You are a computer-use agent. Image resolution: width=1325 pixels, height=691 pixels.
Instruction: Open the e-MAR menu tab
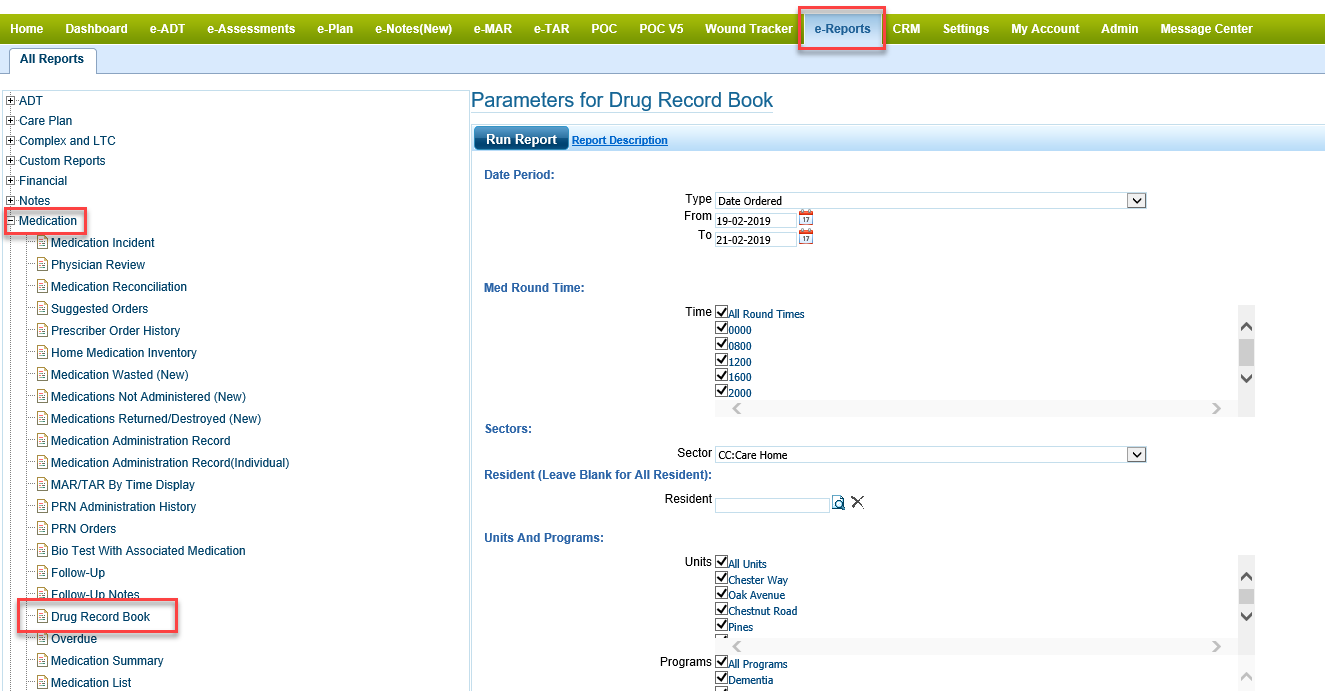(493, 29)
